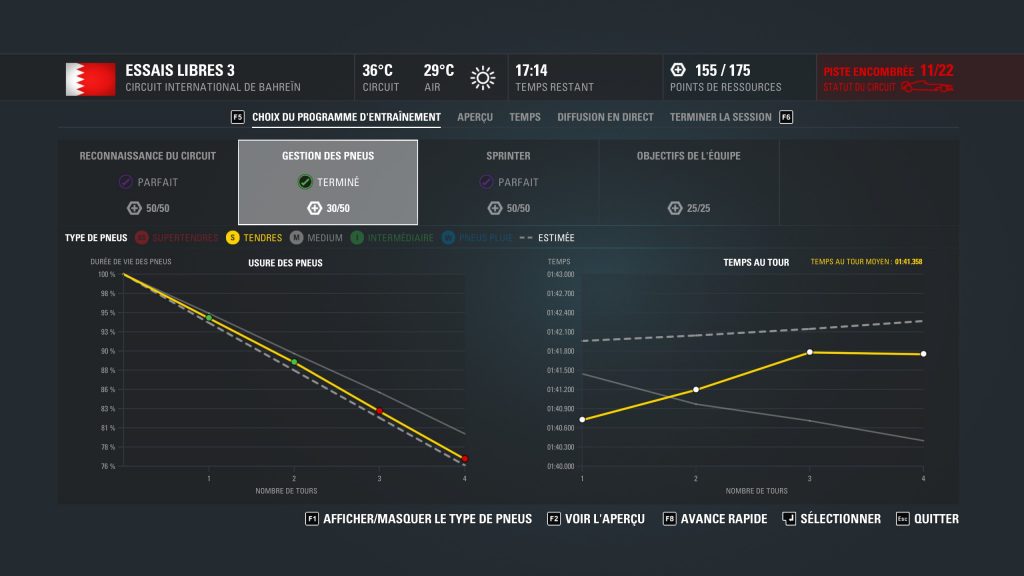Click the resource points gear icon
The height and width of the screenshot is (576, 1024).
(x=676, y=71)
